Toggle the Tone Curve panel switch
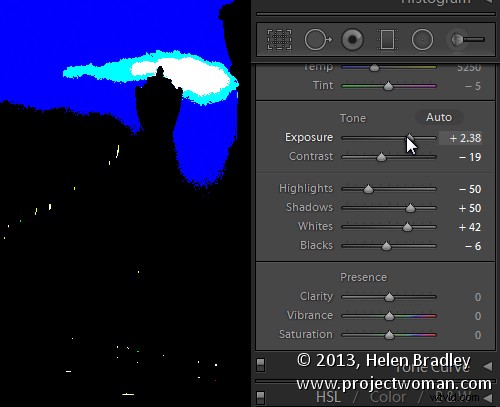Screen dimensions: 500x407 tap(260, 365)
